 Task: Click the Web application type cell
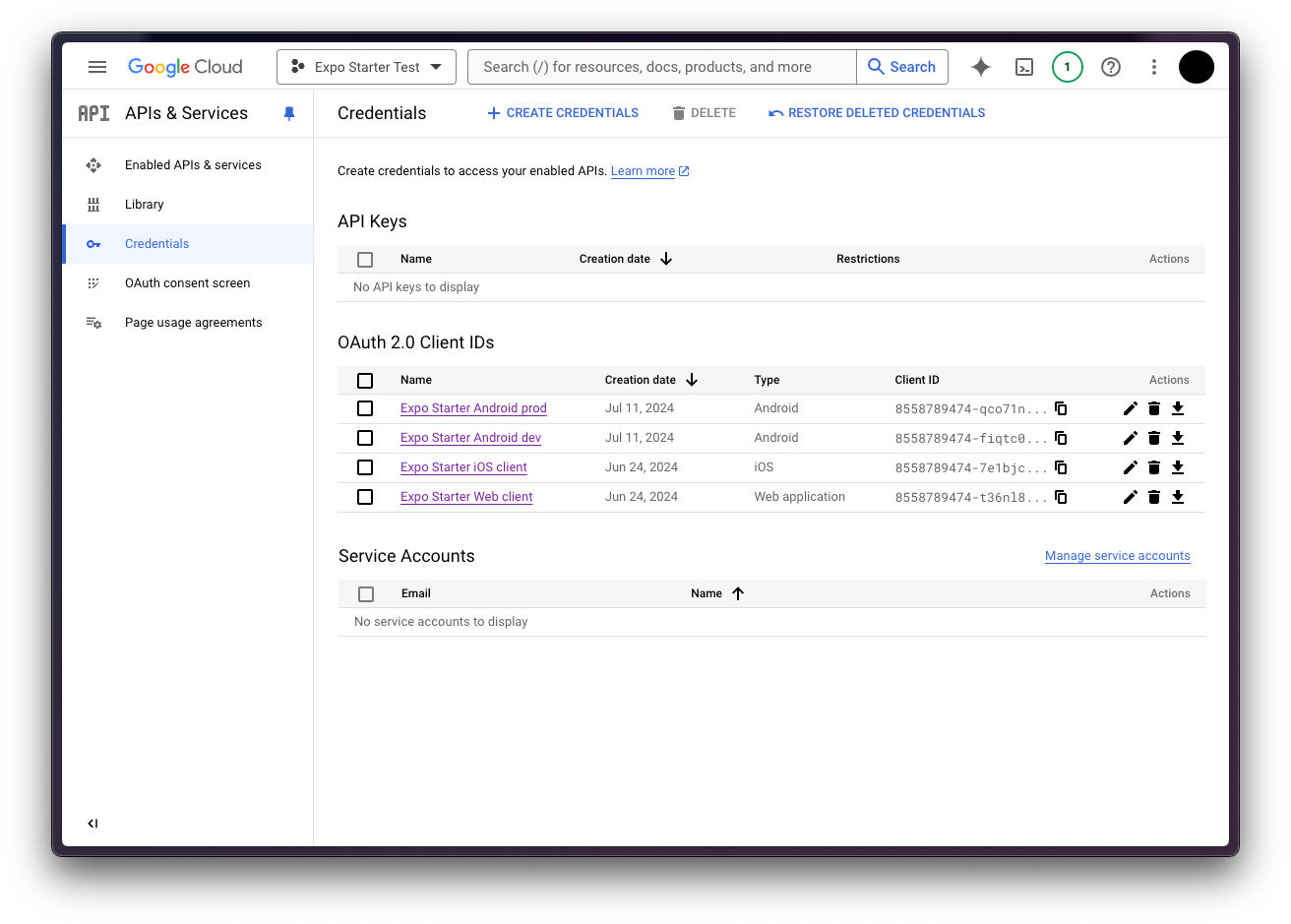point(800,497)
